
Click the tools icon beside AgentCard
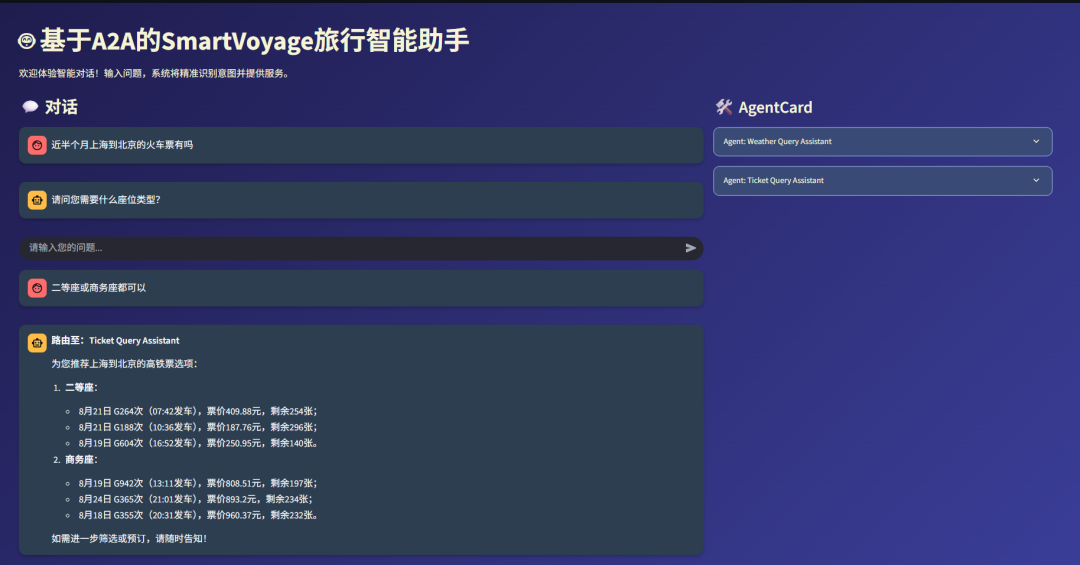click(724, 107)
